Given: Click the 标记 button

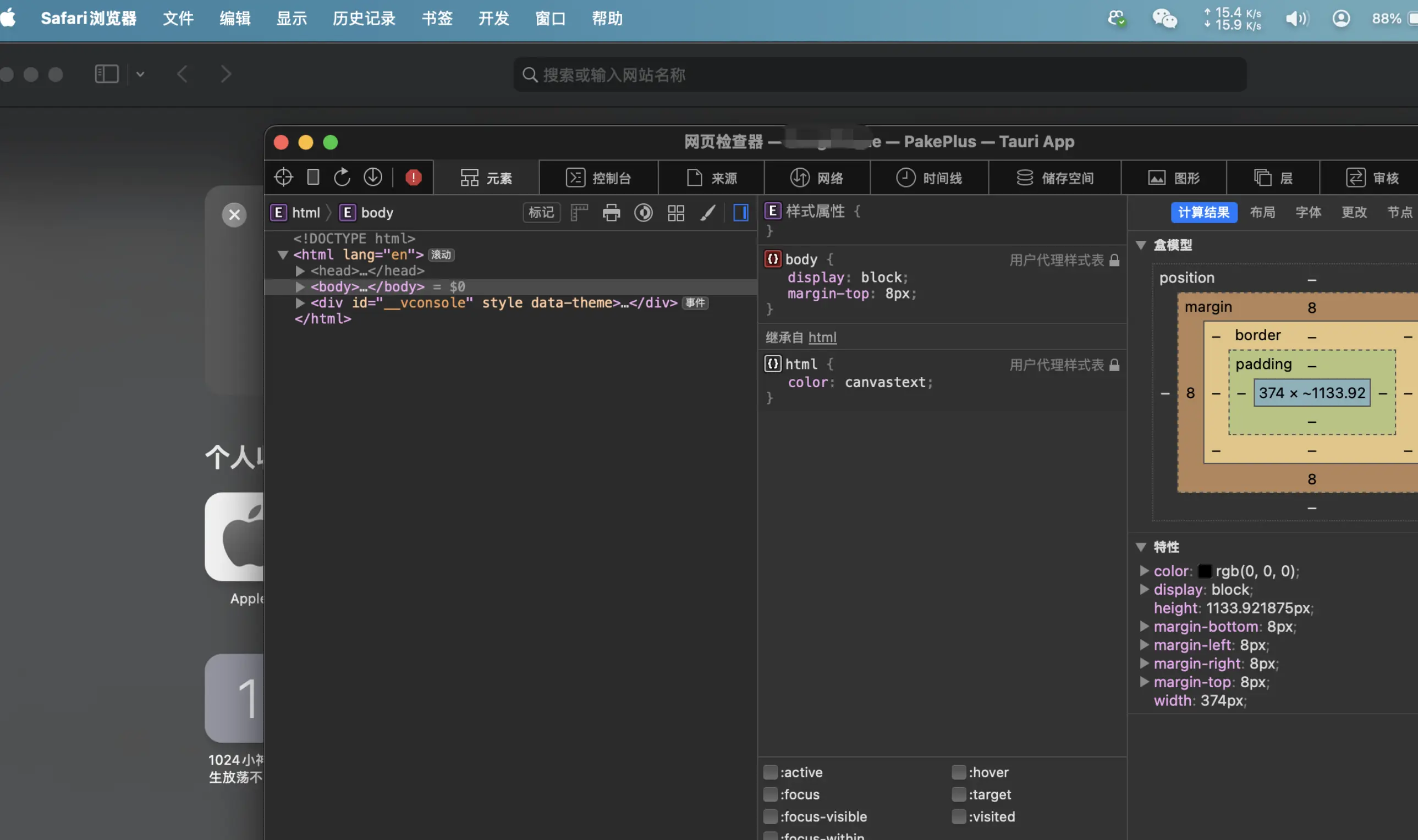Looking at the screenshot, I should click(x=541, y=213).
